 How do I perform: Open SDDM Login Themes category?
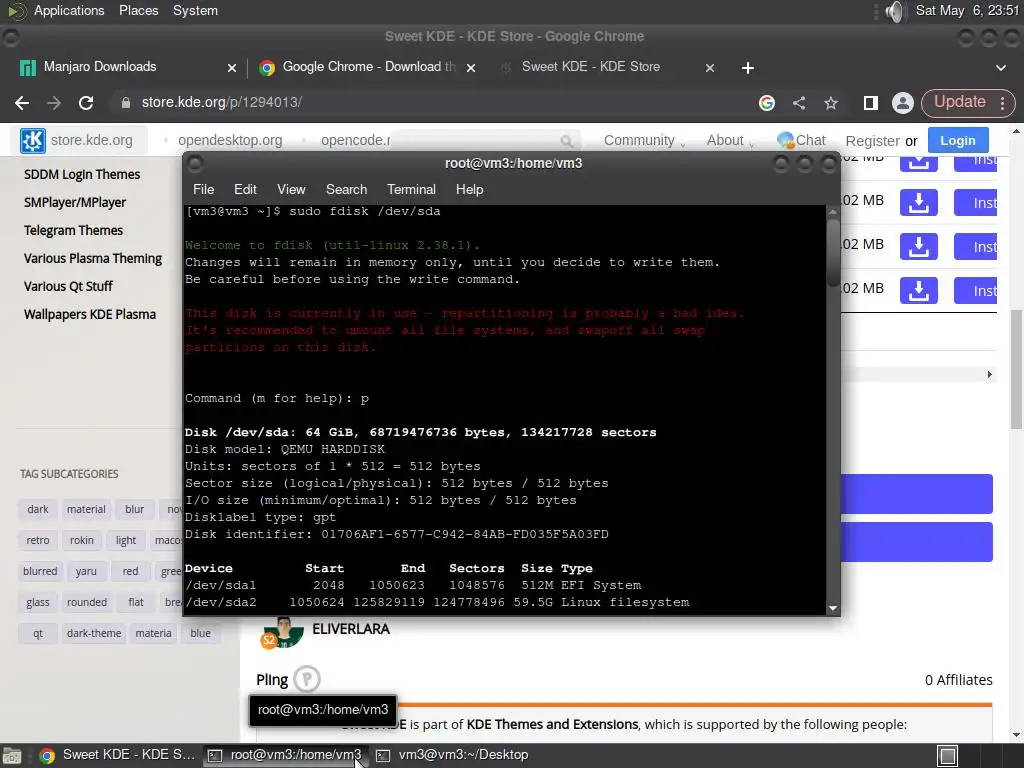click(x=82, y=174)
